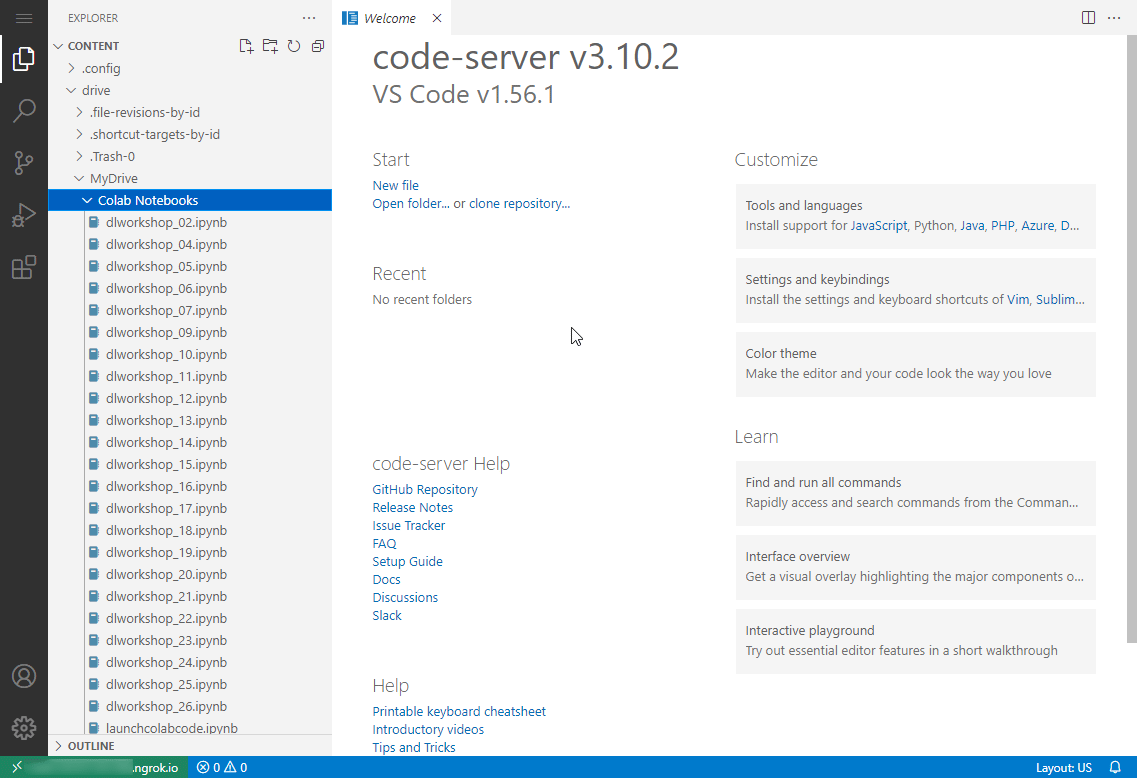Open the Source Control view
Viewport: 1137px width, 778px height.
(x=24, y=163)
